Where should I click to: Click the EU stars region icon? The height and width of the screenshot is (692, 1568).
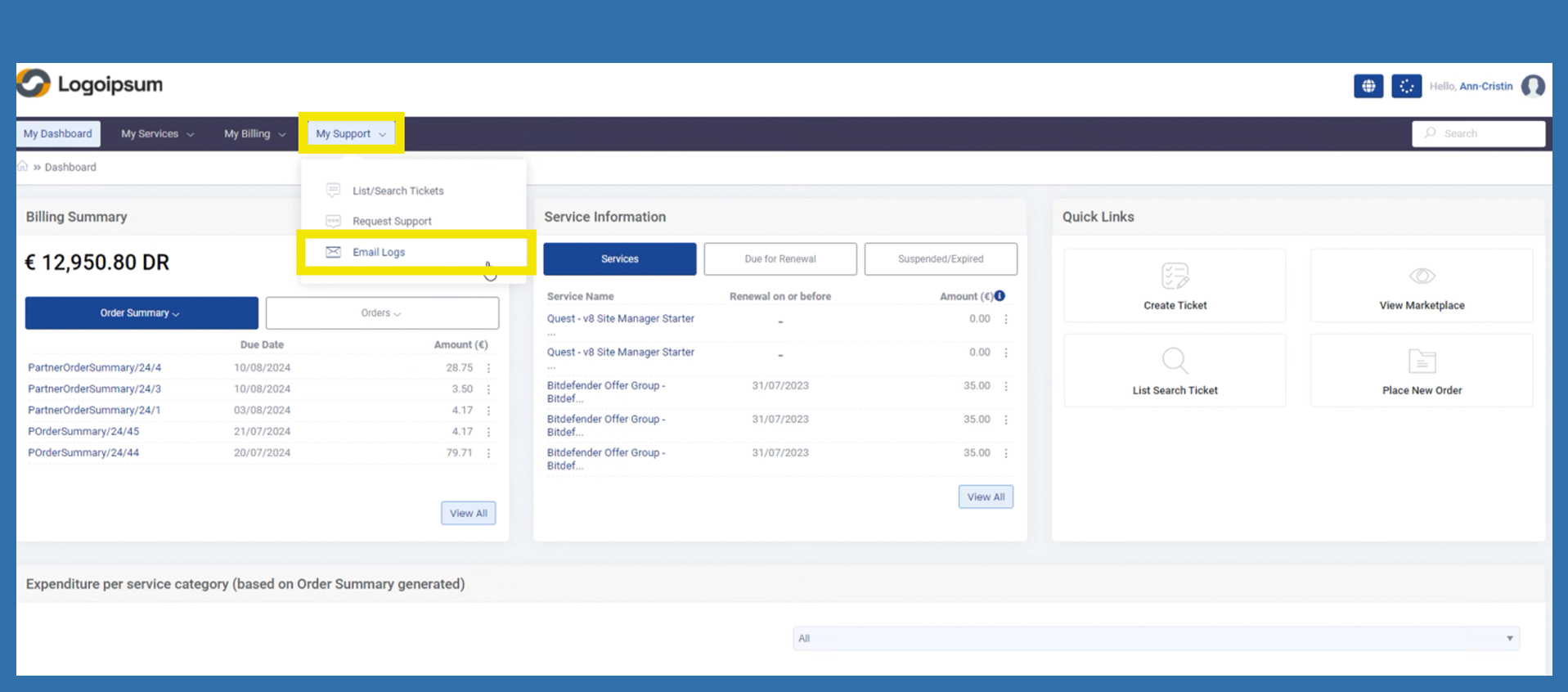(x=1406, y=86)
